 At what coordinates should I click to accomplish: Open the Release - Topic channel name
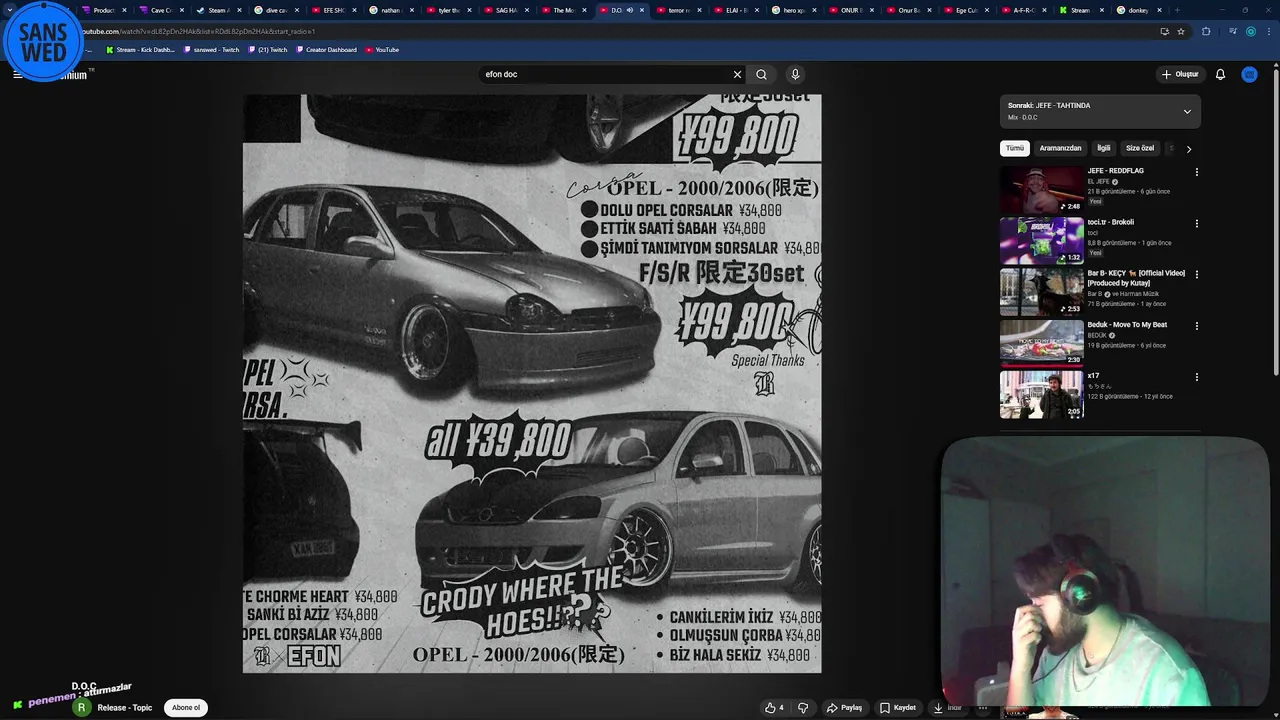click(125, 708)
